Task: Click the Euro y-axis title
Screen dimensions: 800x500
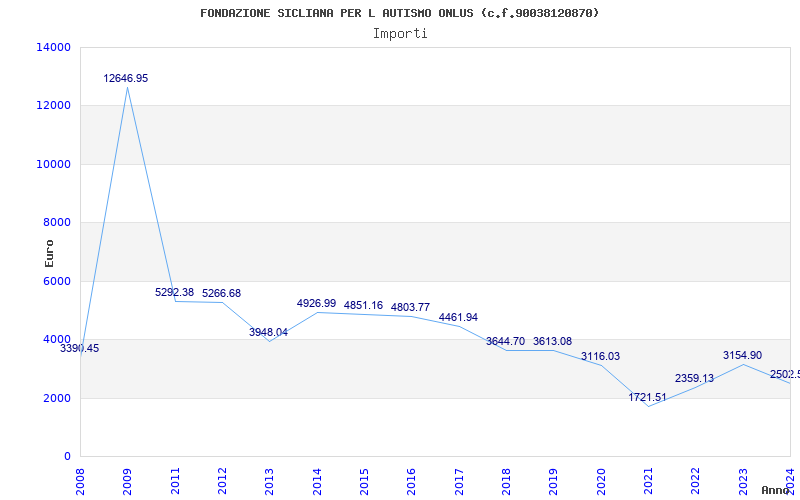Action: click(49, 253)
